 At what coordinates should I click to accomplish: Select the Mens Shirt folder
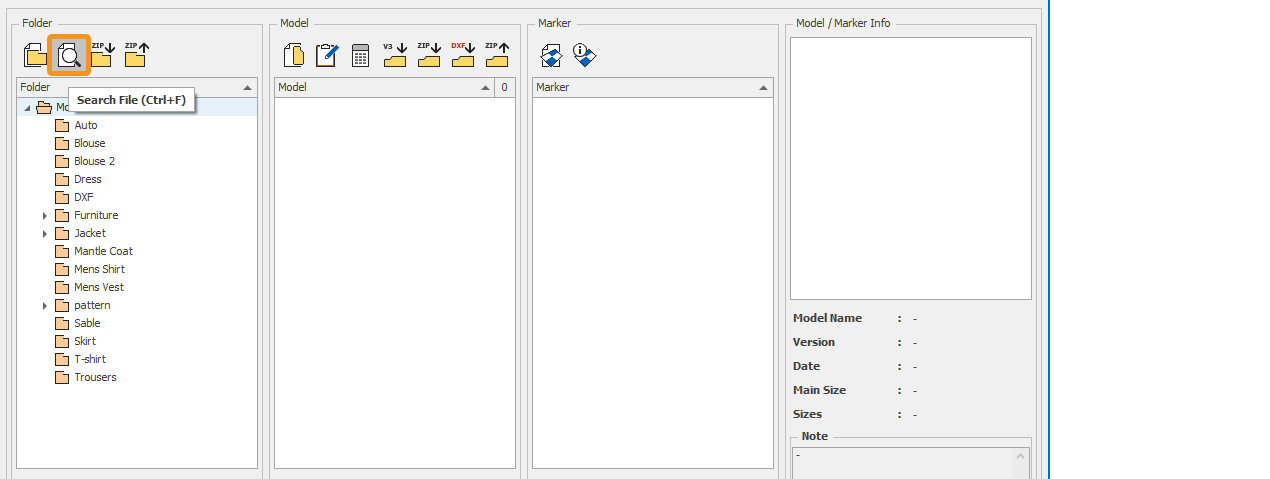[99, 269]
